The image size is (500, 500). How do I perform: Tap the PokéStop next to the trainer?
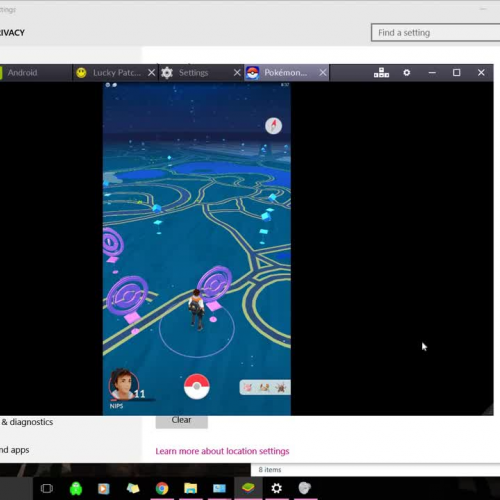[214, 283]
